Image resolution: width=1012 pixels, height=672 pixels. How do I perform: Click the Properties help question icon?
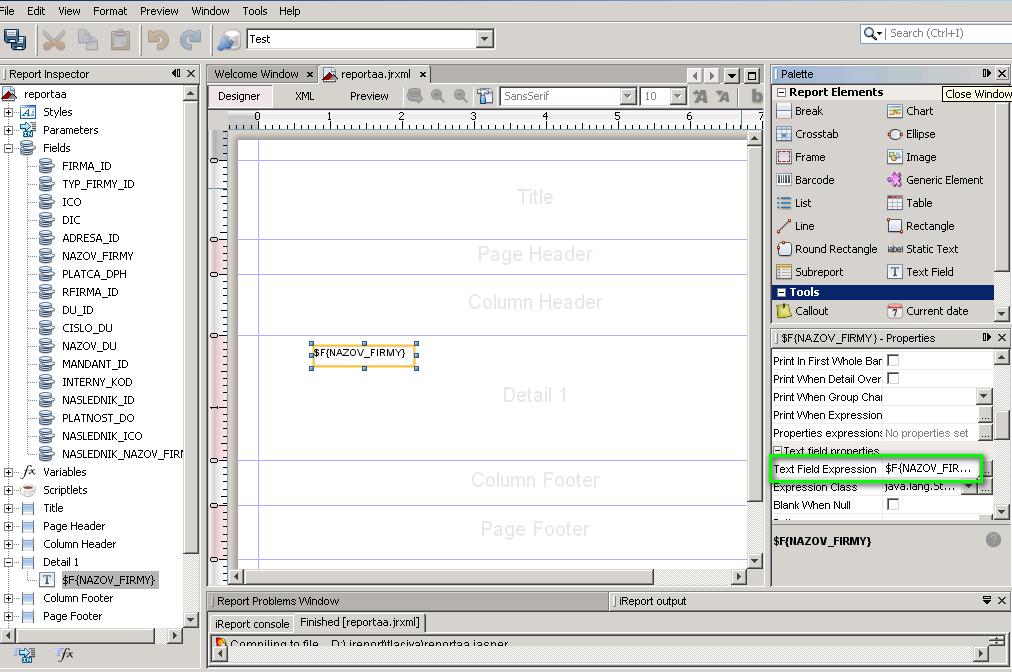tap(993, 540)
